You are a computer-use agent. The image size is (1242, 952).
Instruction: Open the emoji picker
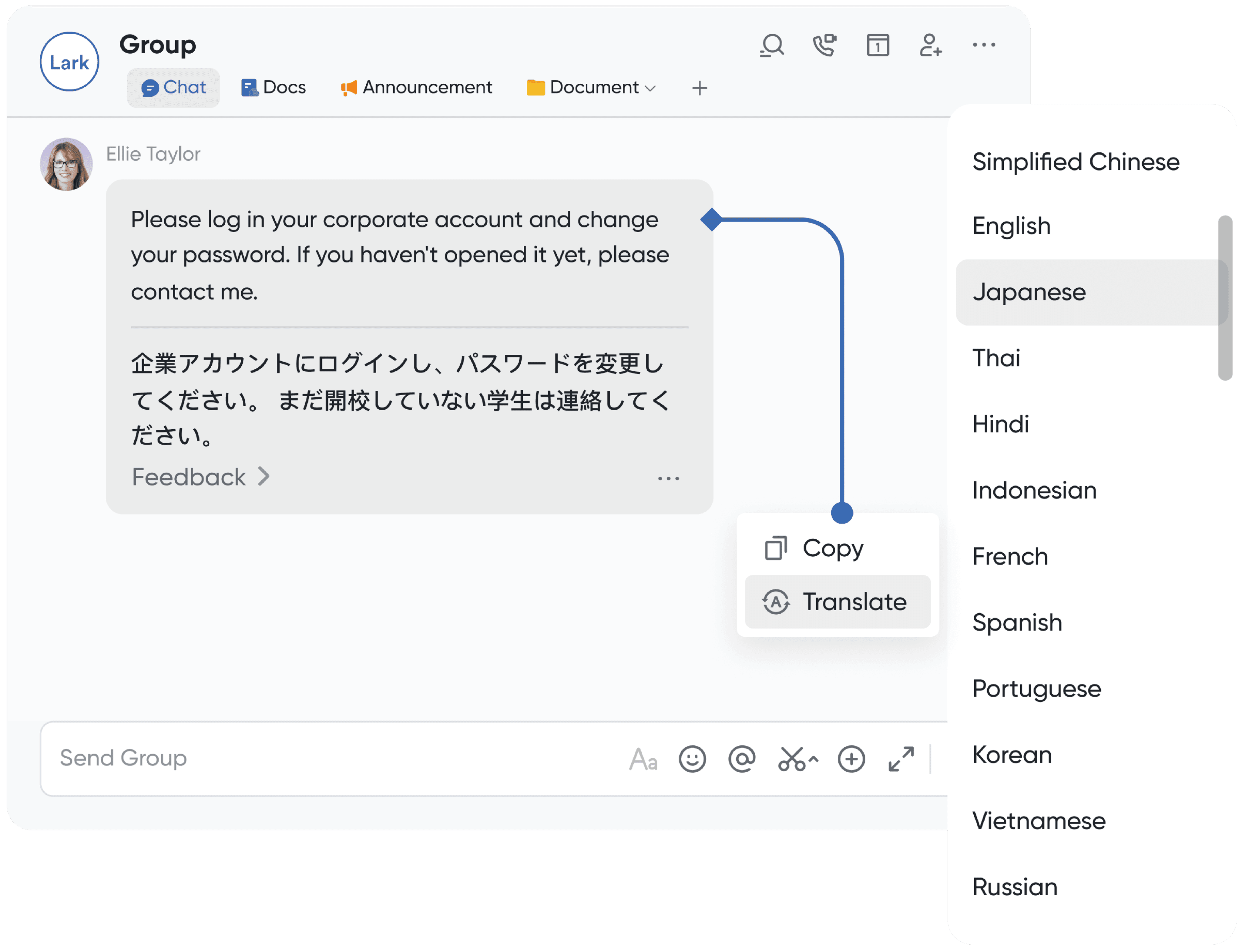tap(692, 759)
